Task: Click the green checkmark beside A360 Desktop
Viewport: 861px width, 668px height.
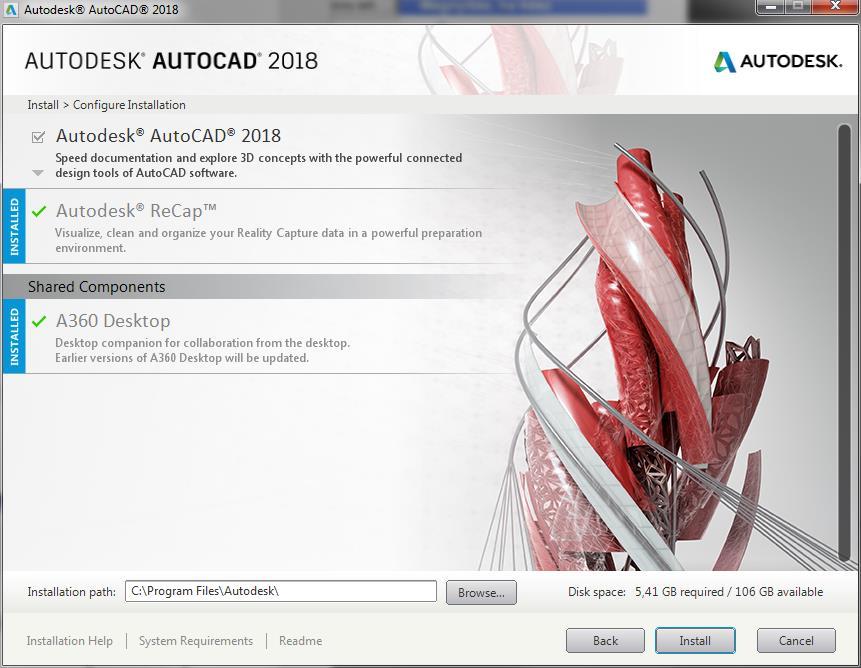Action: tap(39, 321)
